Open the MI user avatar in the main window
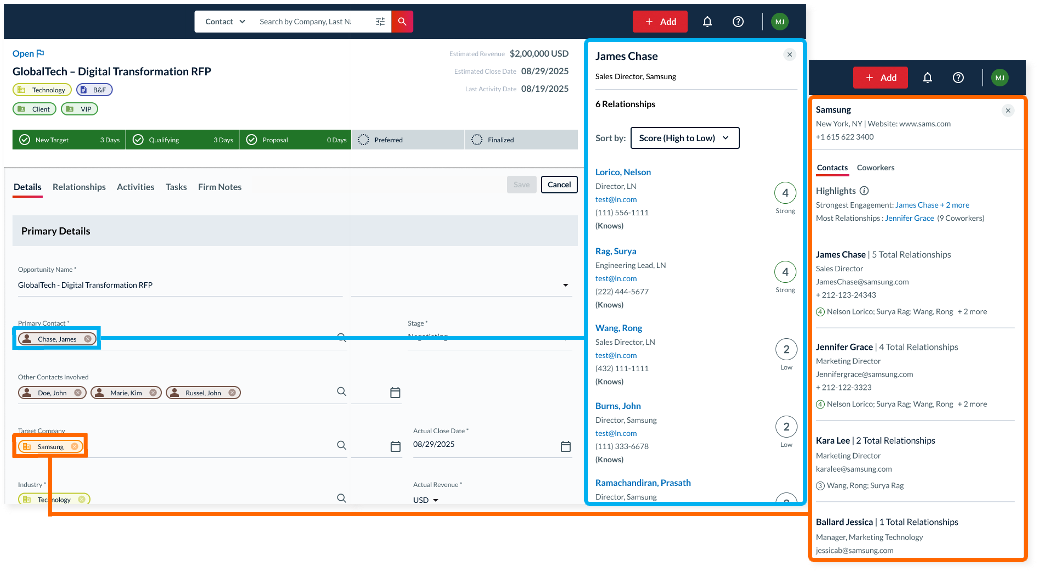This screenshot has height=574, width=1040. (x=780, y=22)
